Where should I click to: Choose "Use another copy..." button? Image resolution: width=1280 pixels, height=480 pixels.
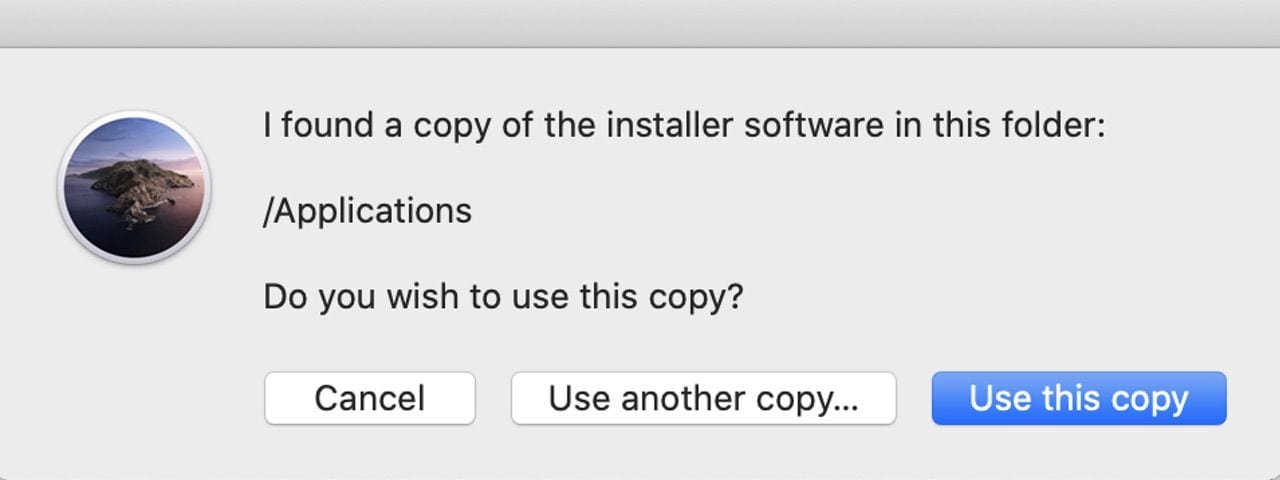[703, 398]
